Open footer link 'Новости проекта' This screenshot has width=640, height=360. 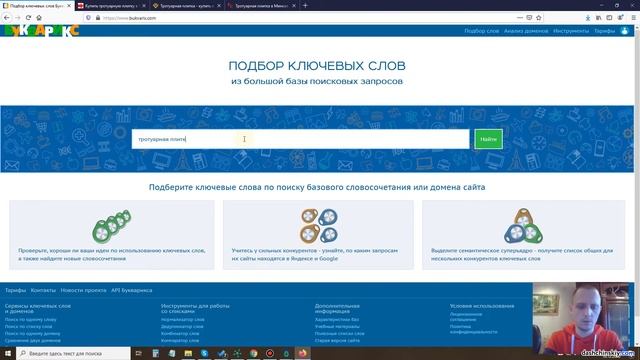[83, 290]
